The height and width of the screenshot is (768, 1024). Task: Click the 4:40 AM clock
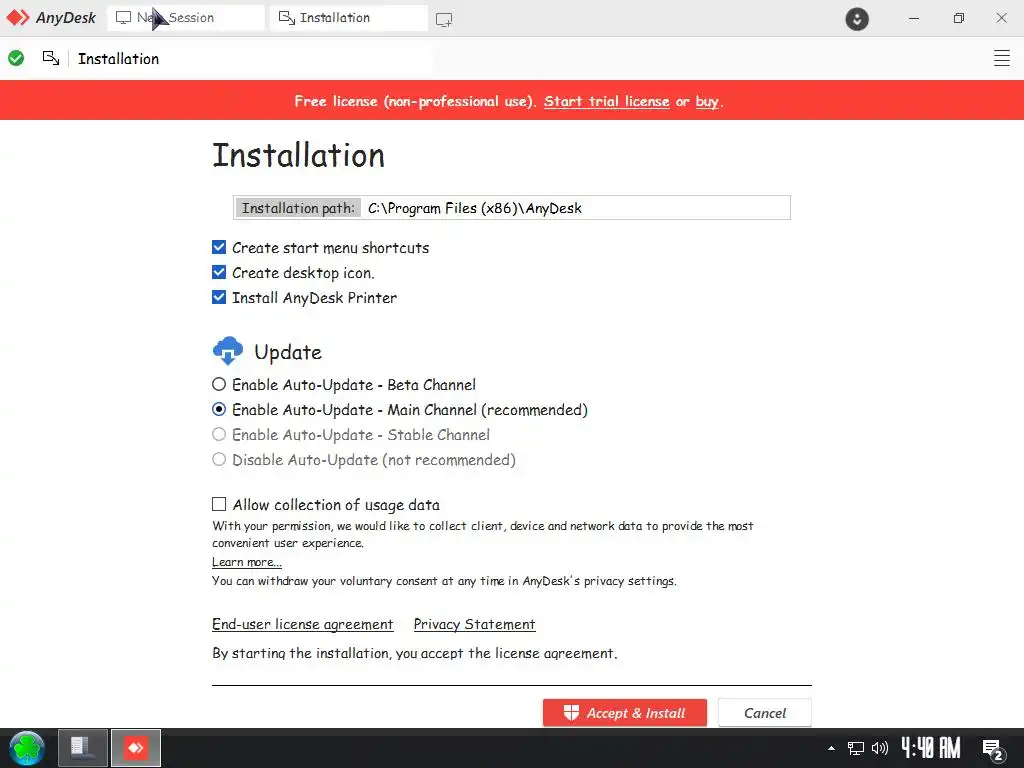tap(931, 748)
